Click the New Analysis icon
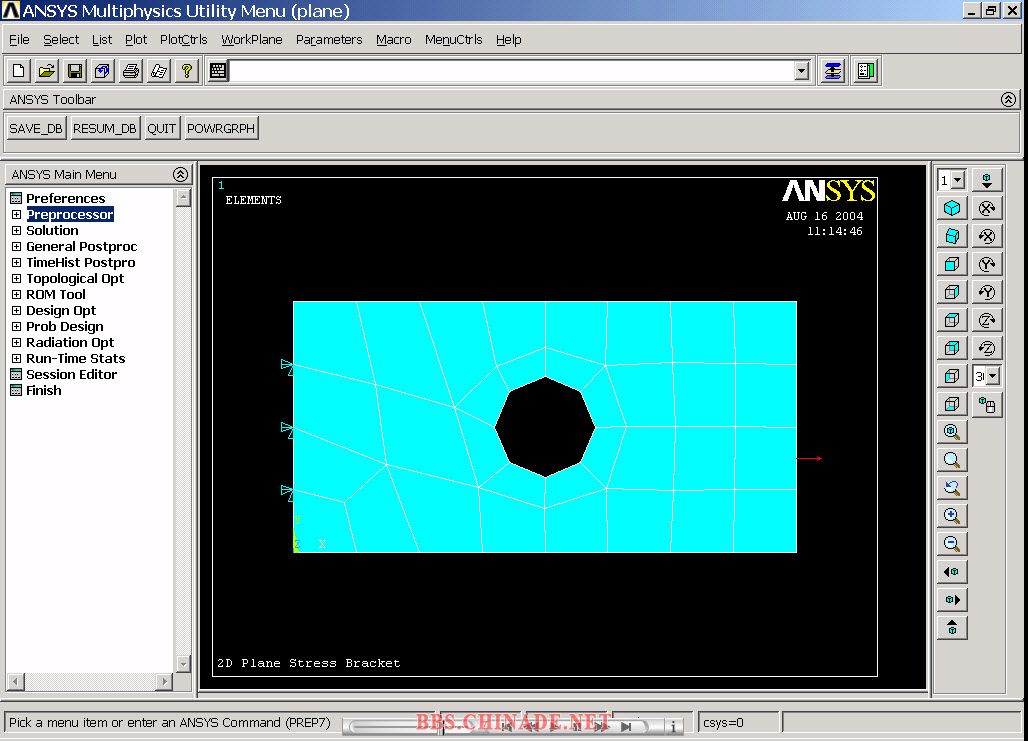The height and width of the screenshot is (741, 1028). (x=18, y=71)
